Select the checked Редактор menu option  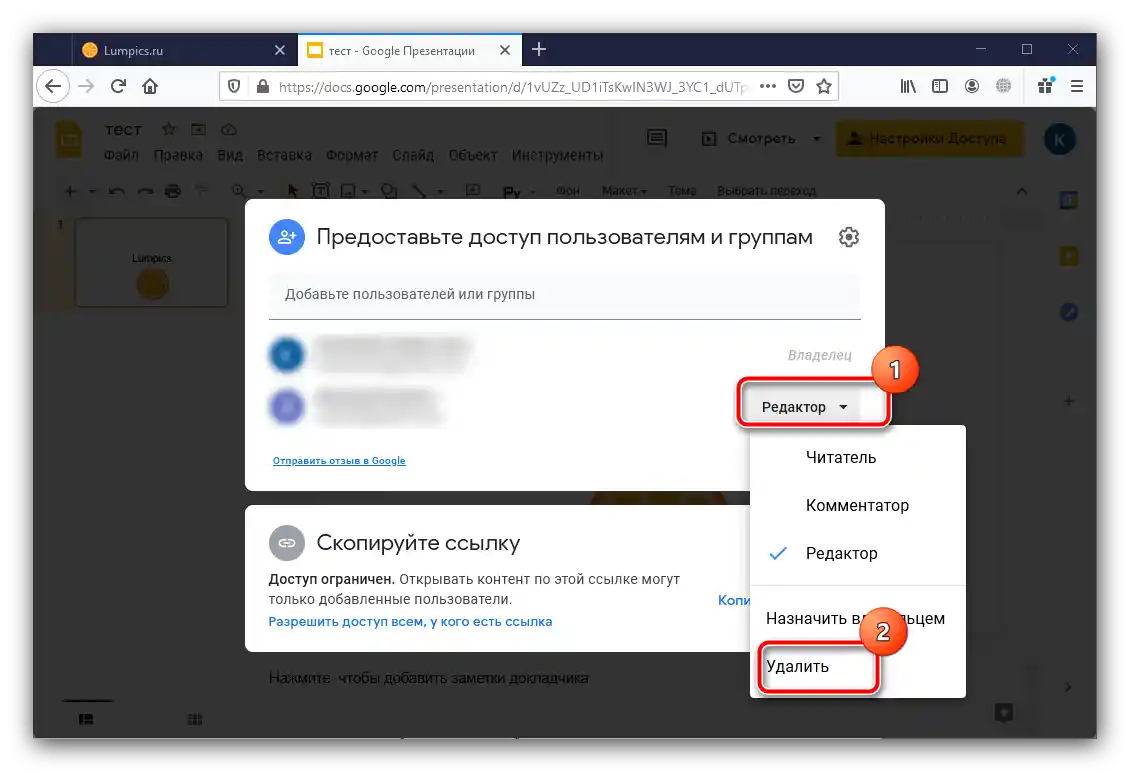858,554
